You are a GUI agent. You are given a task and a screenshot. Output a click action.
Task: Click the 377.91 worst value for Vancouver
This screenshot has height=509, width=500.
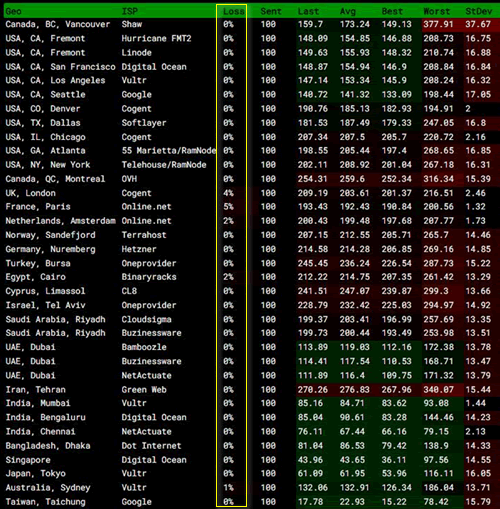tap(438, 24)
